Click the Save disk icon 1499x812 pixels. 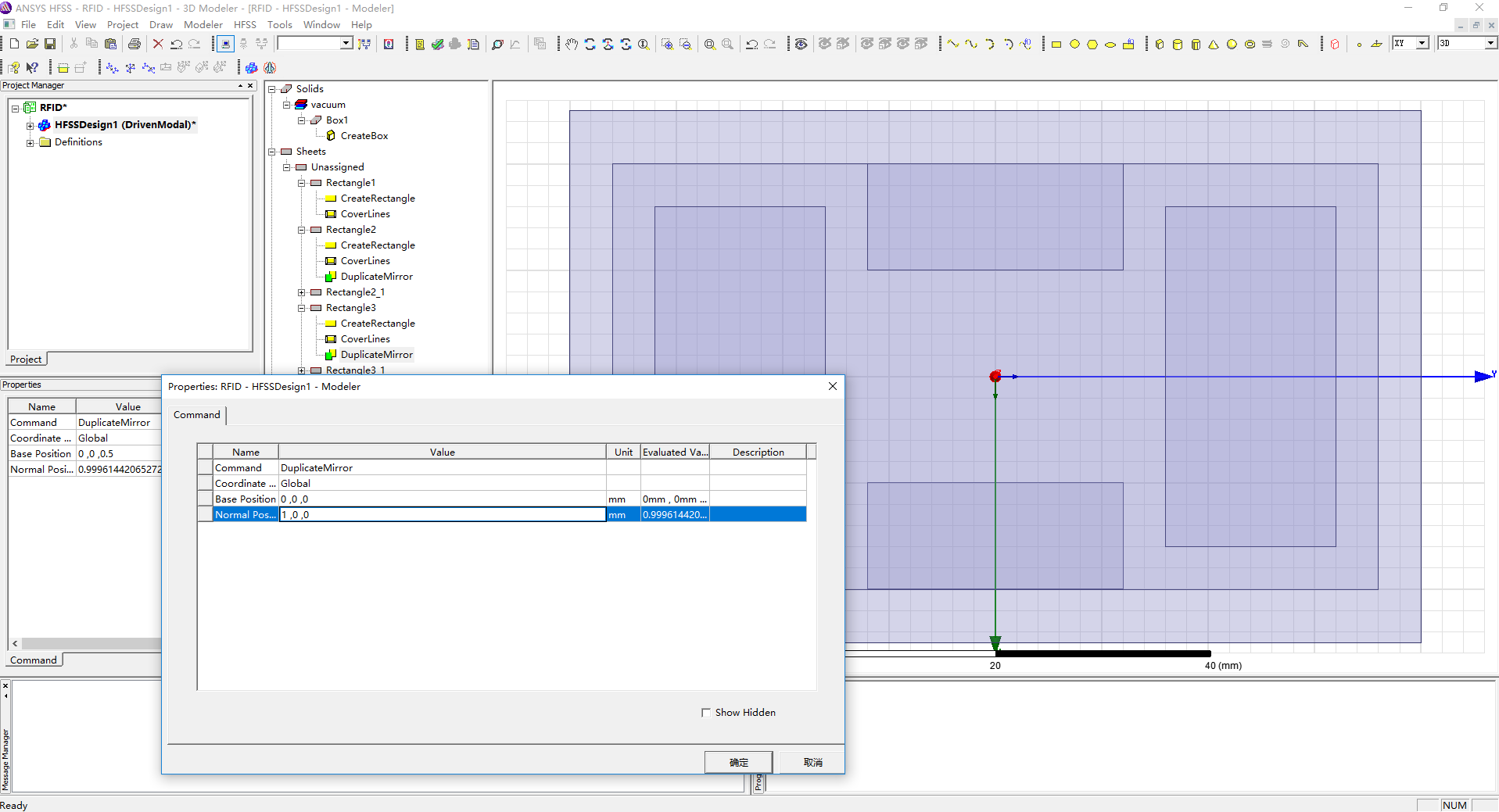pos(50,45)
